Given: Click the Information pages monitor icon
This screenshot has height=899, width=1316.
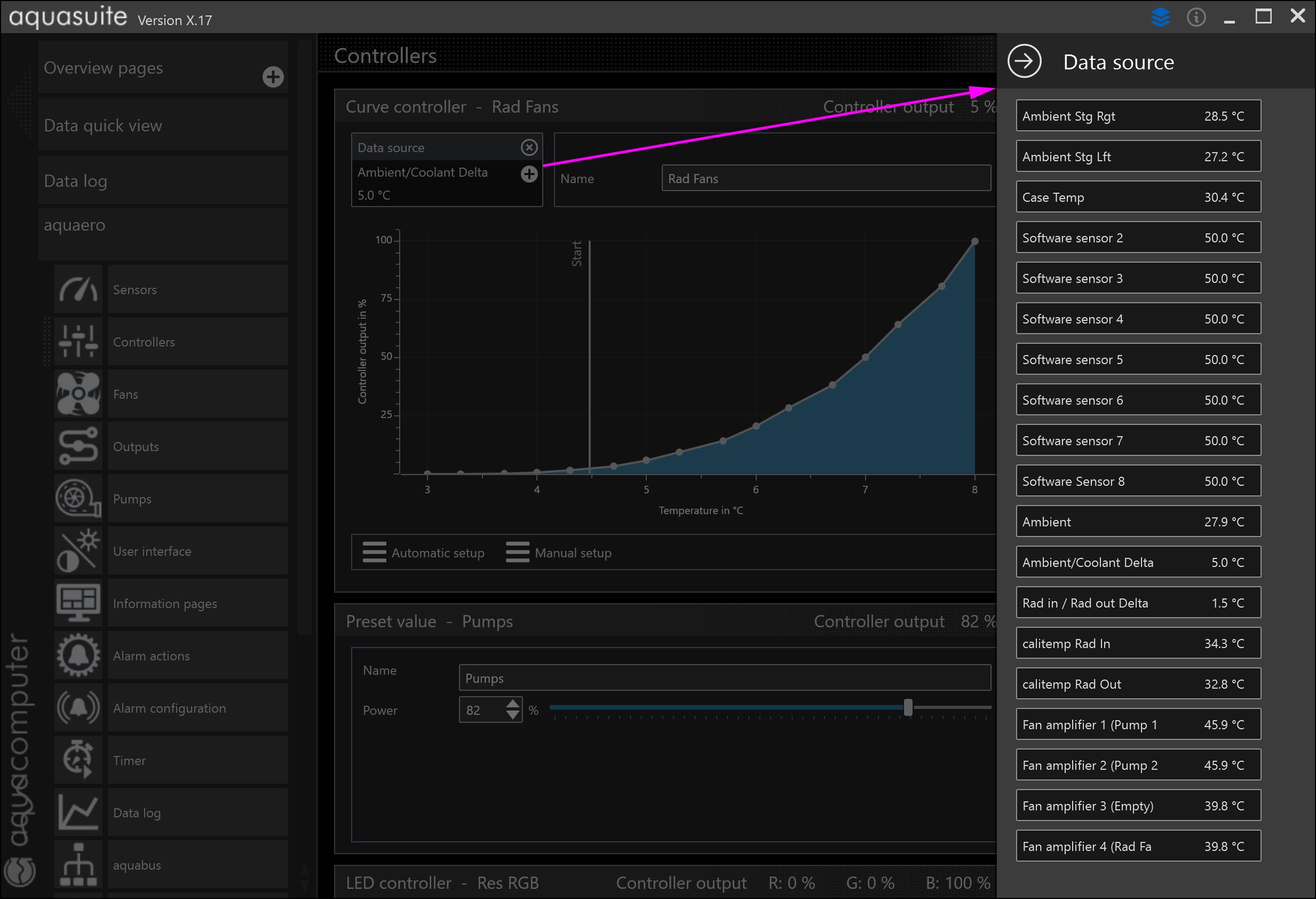Looking at the screenshot, I should [78, 603].
